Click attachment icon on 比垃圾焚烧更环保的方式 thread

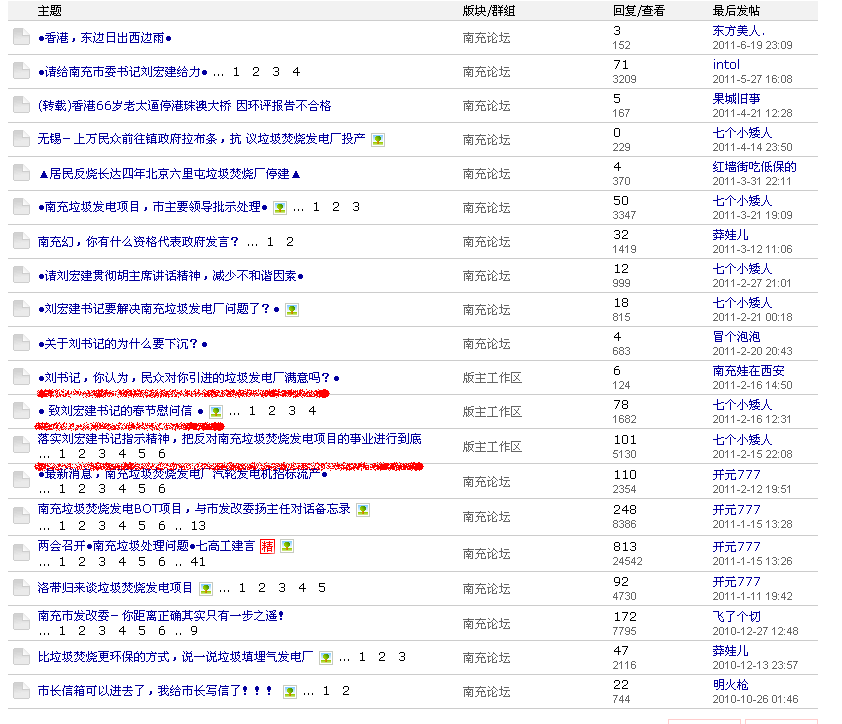click(x=325, y=657)
